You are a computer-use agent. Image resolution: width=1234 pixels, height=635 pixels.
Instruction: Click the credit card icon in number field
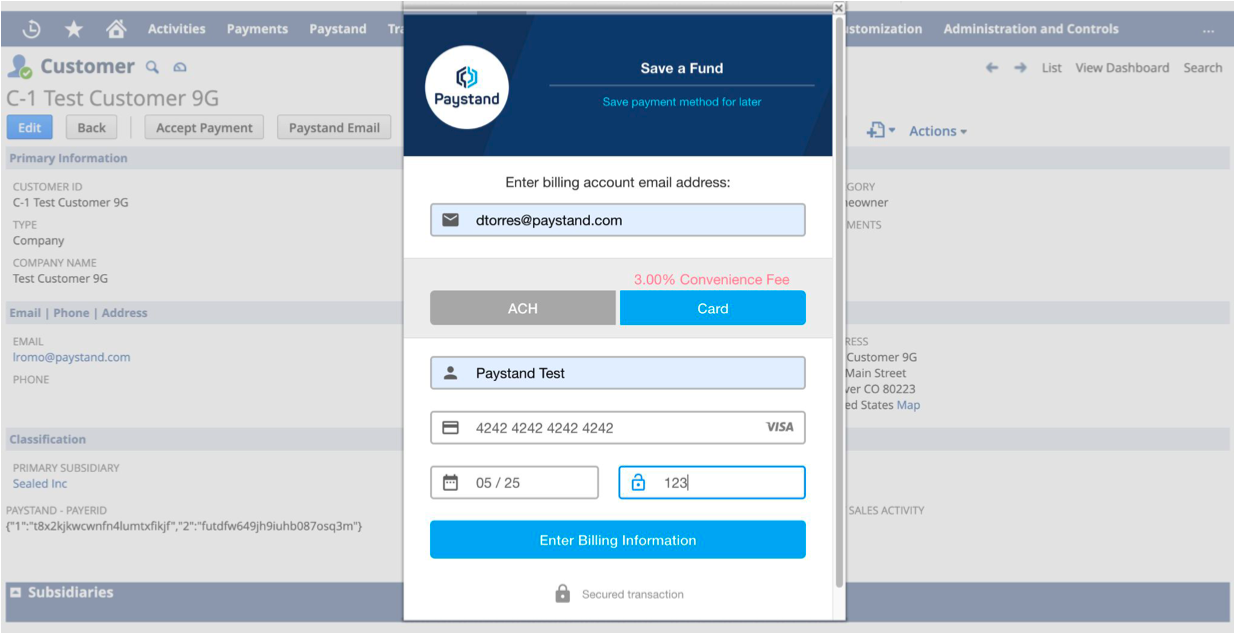(x=451, y=427)
